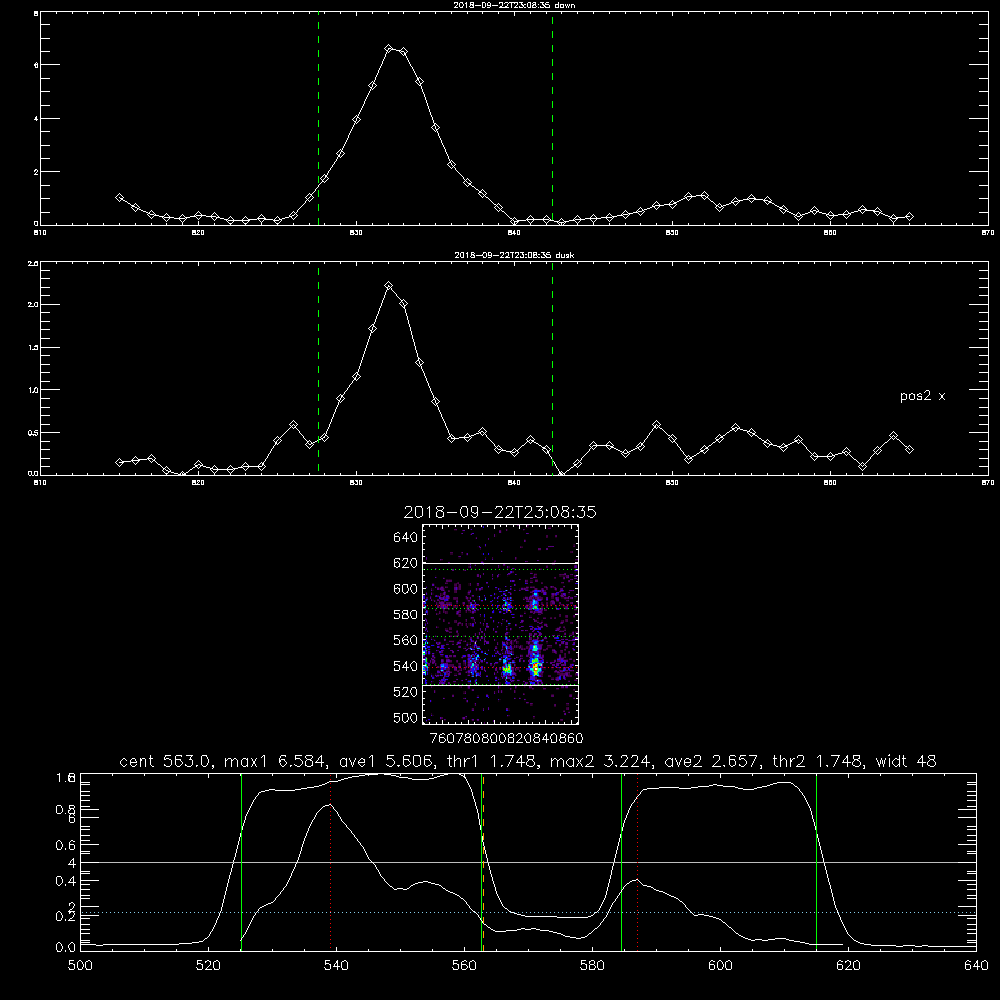
Task: Click the red dotted line near 539 in bottom plot
Action: click(330, 862)
